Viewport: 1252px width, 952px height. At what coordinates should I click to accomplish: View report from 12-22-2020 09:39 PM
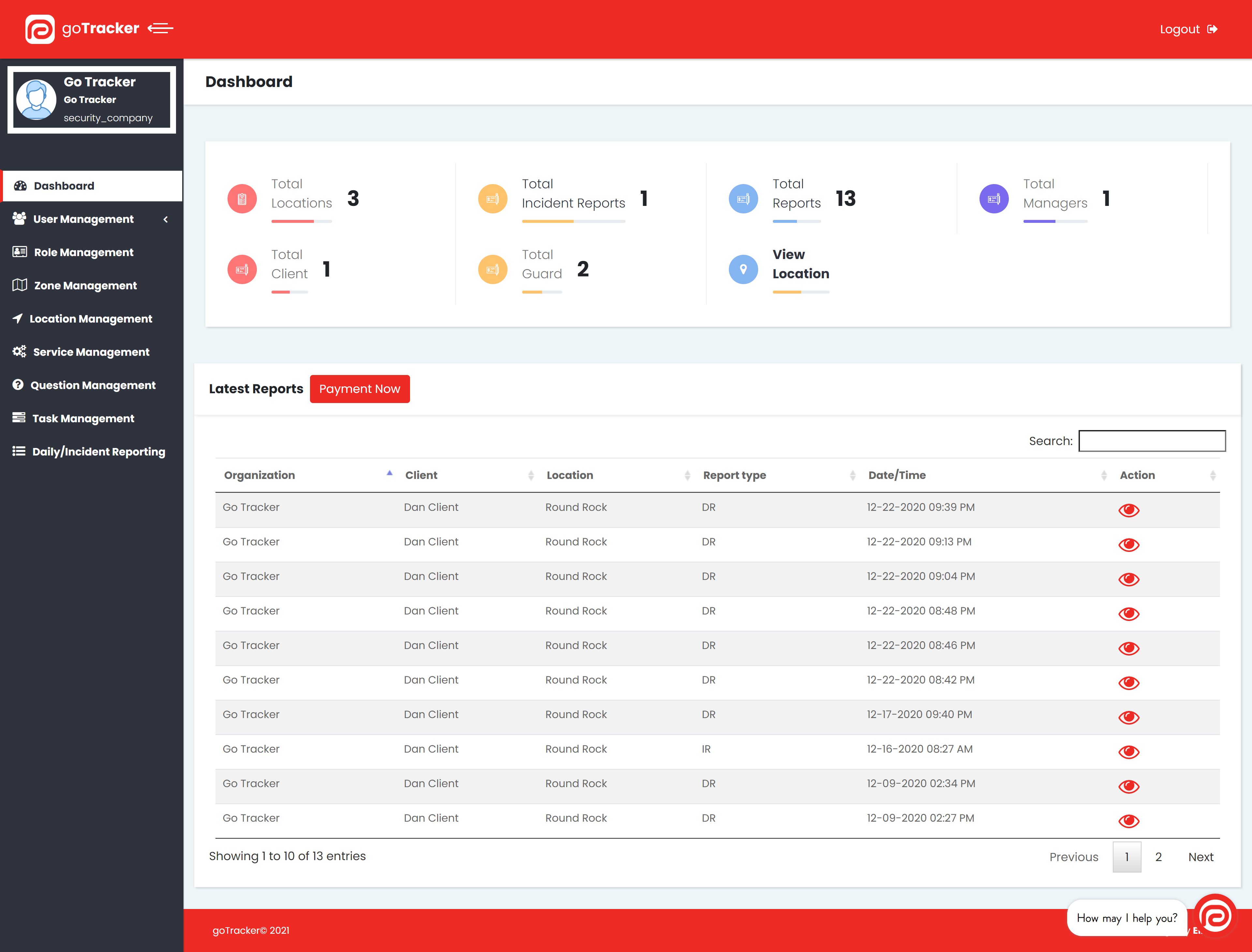1128,510
